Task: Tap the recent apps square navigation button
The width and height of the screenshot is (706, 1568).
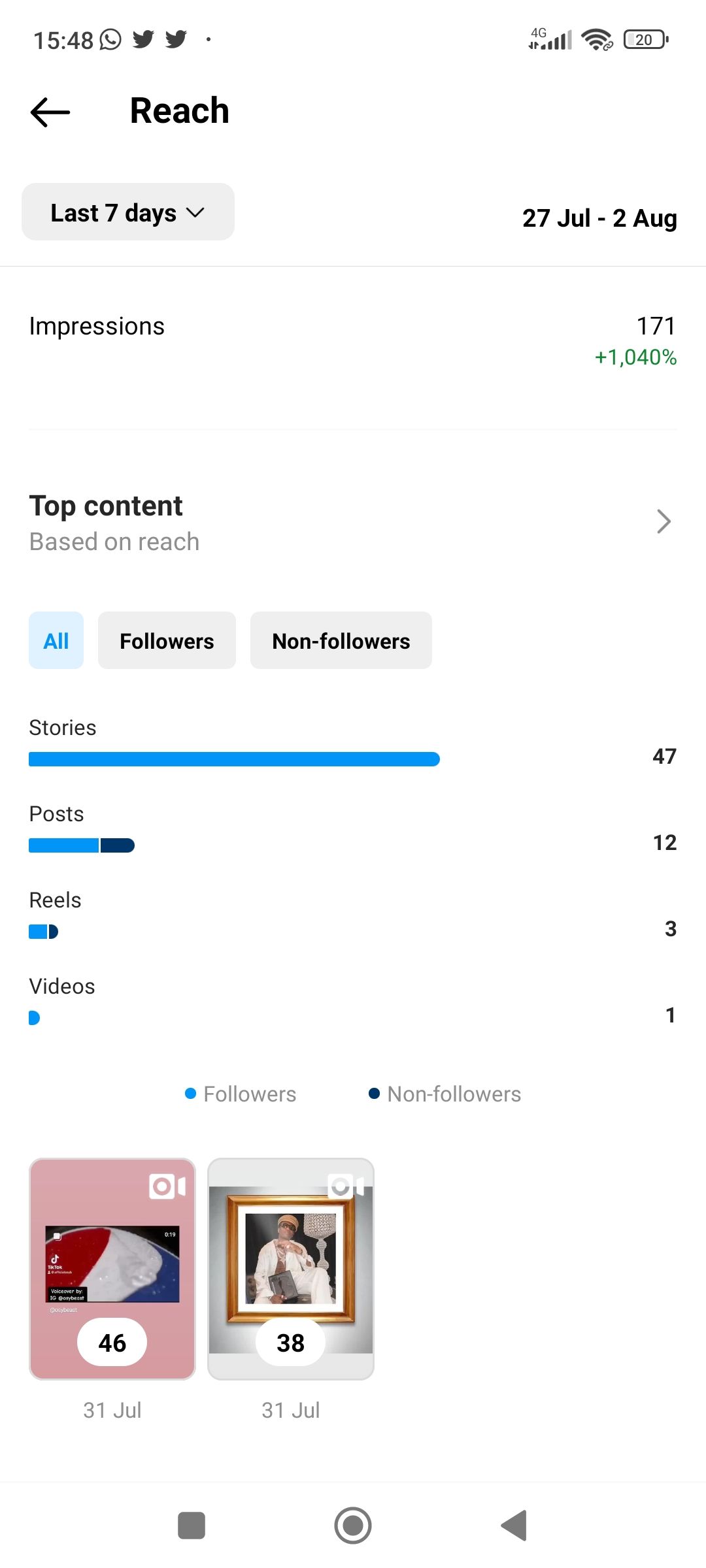Action: point(191,1526)
